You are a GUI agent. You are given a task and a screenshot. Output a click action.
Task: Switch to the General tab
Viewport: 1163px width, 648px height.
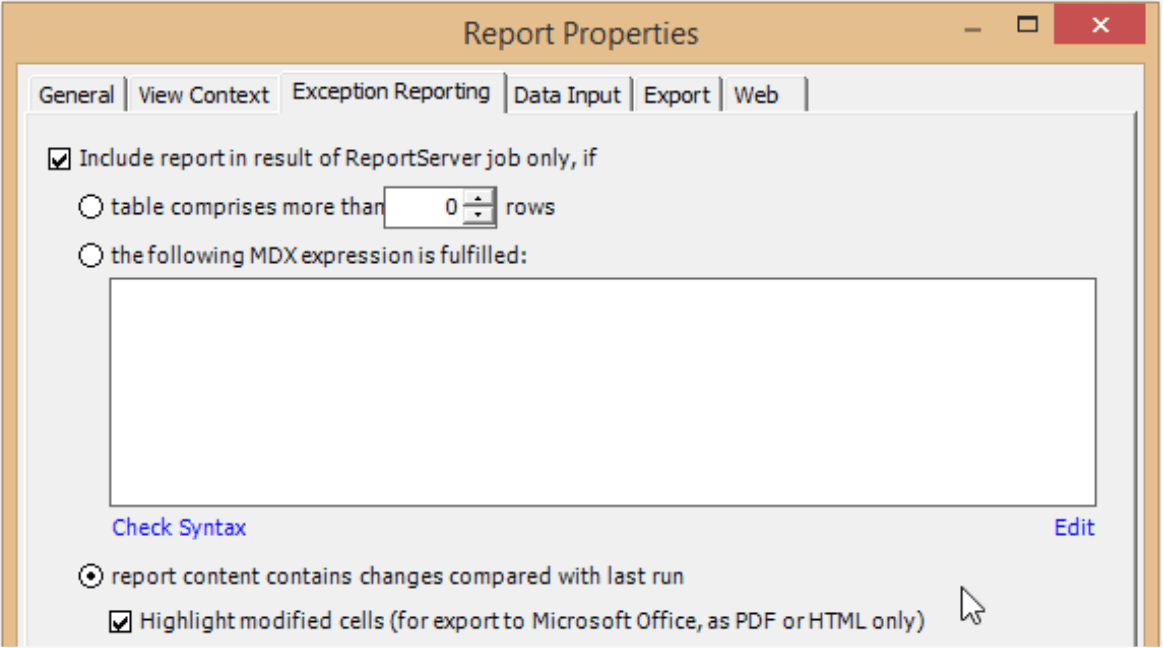click(76, 95)
